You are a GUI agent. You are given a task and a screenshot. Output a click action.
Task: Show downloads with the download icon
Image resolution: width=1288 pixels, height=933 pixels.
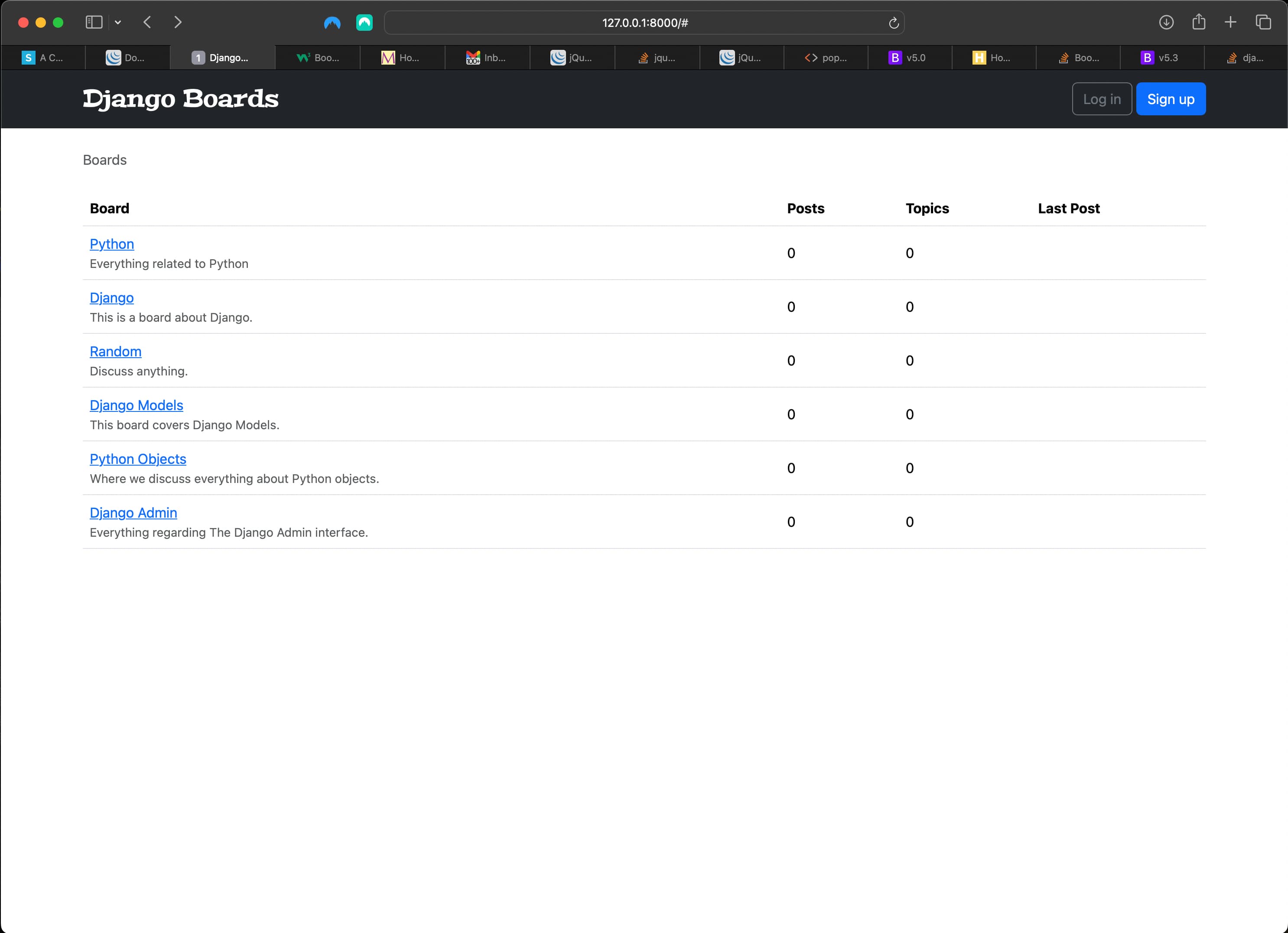pos(1166,22)
